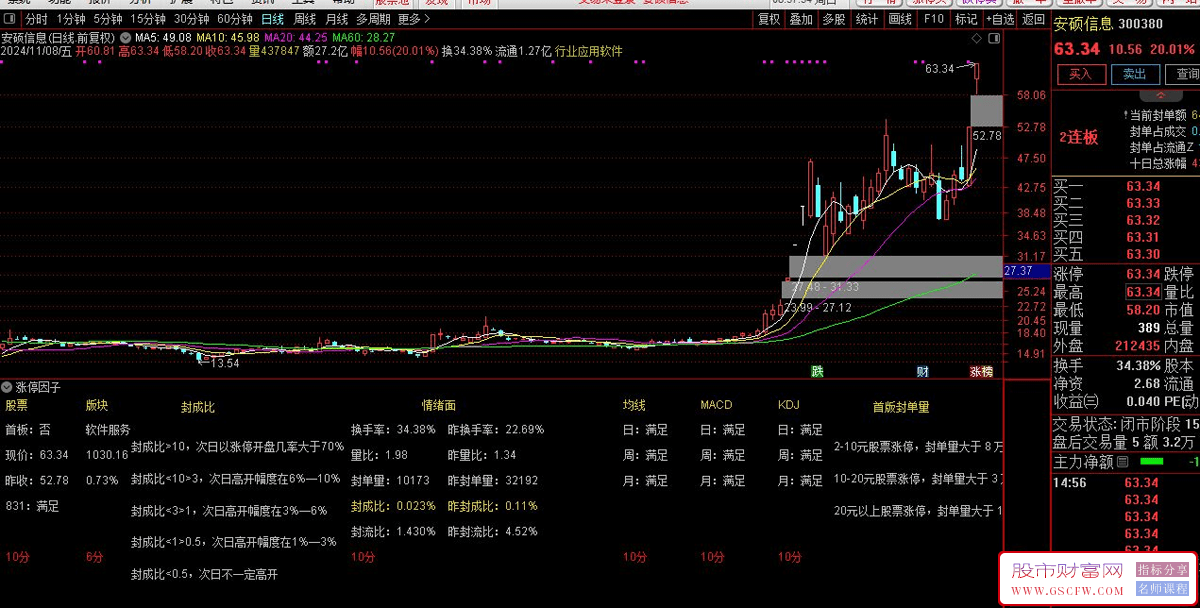Expand the 更多 more periods menu
This screenshot has height=608, width=1200.
413,19
